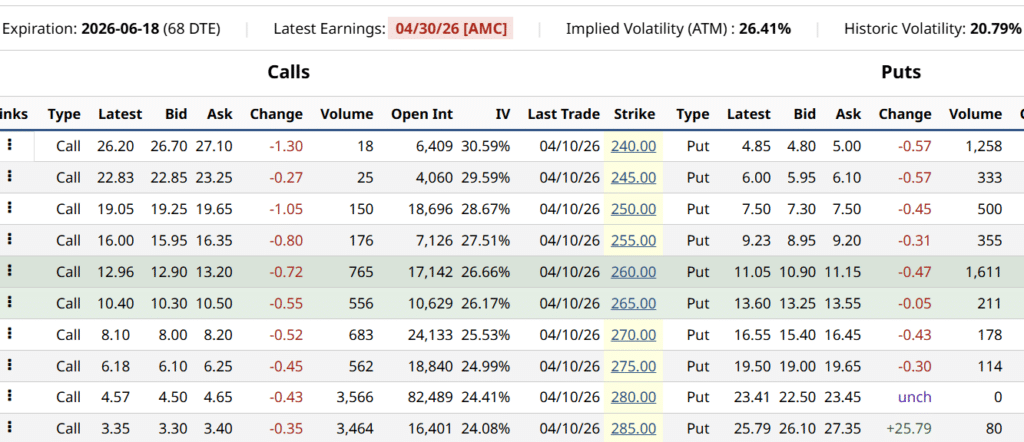
Task: Sort by the calls Volume column header
Action: (x=347, y=114)
